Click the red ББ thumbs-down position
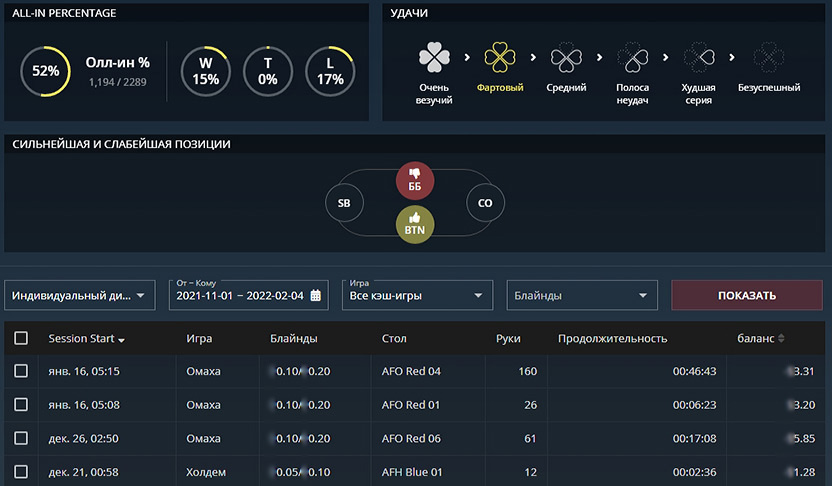 [415, 180]
